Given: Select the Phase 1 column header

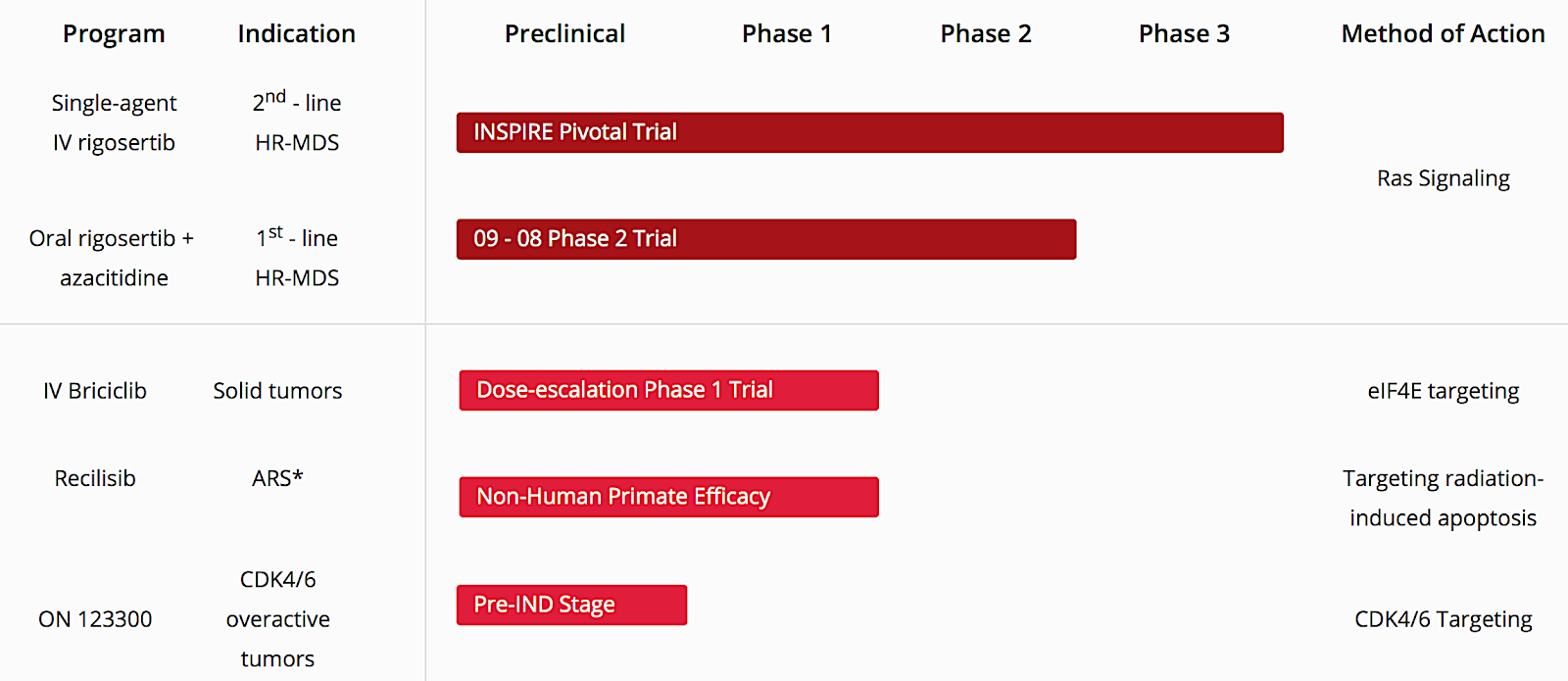Looking at the screenshot, I should pyautogui.click(x=787, y=34).
